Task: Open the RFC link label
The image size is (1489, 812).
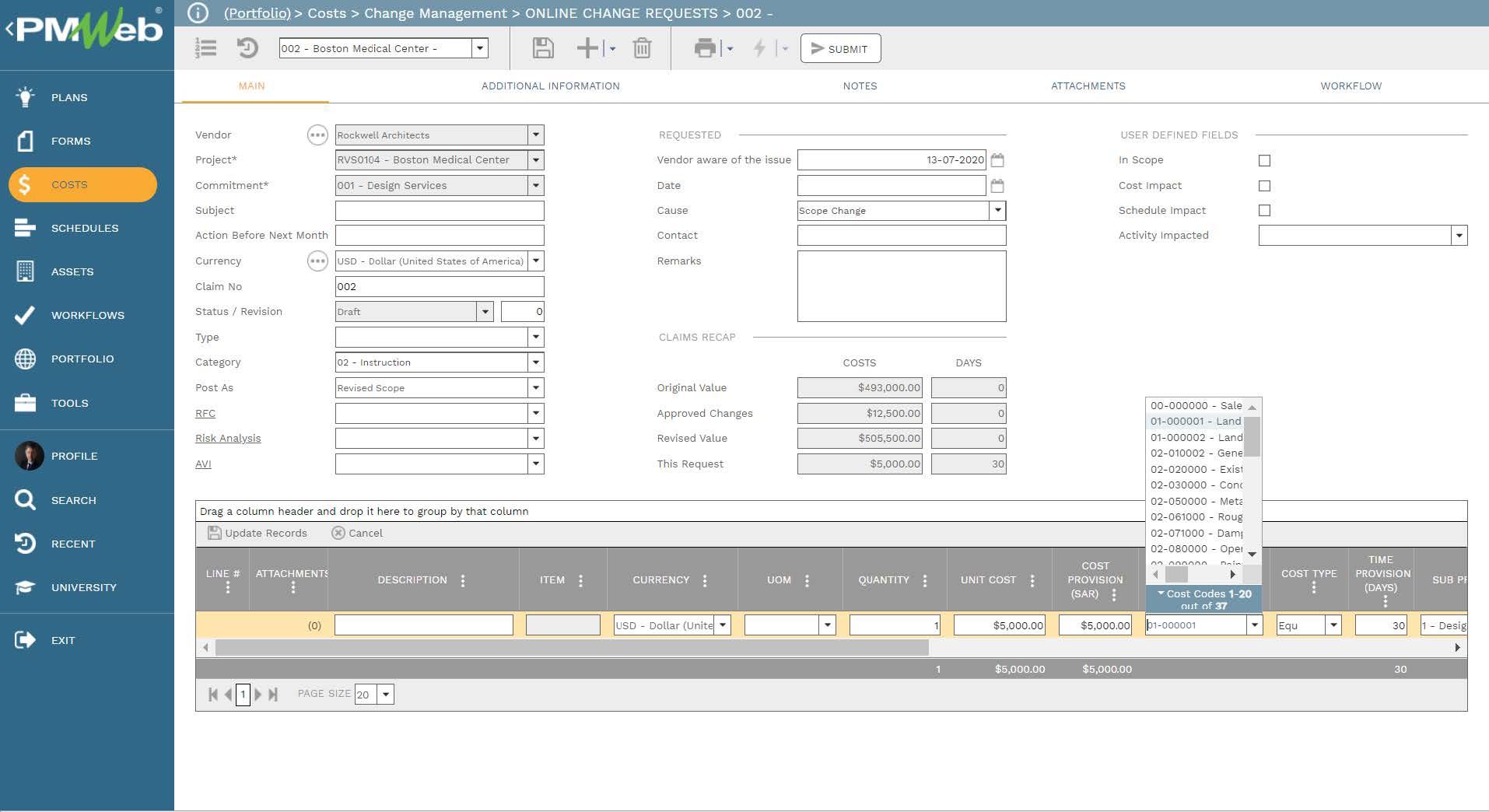Action: point(205,414)
